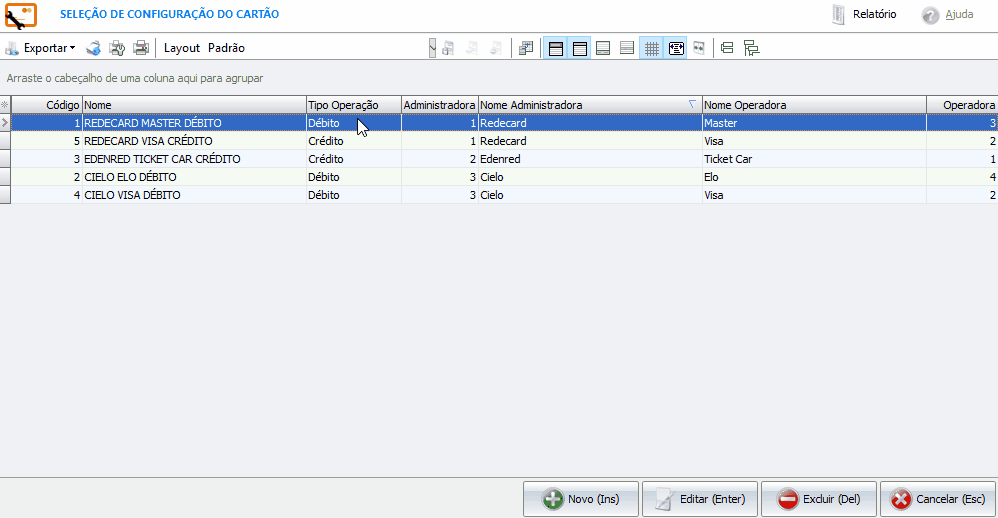Click the Edenred administradora name cell

pos(590,159)
